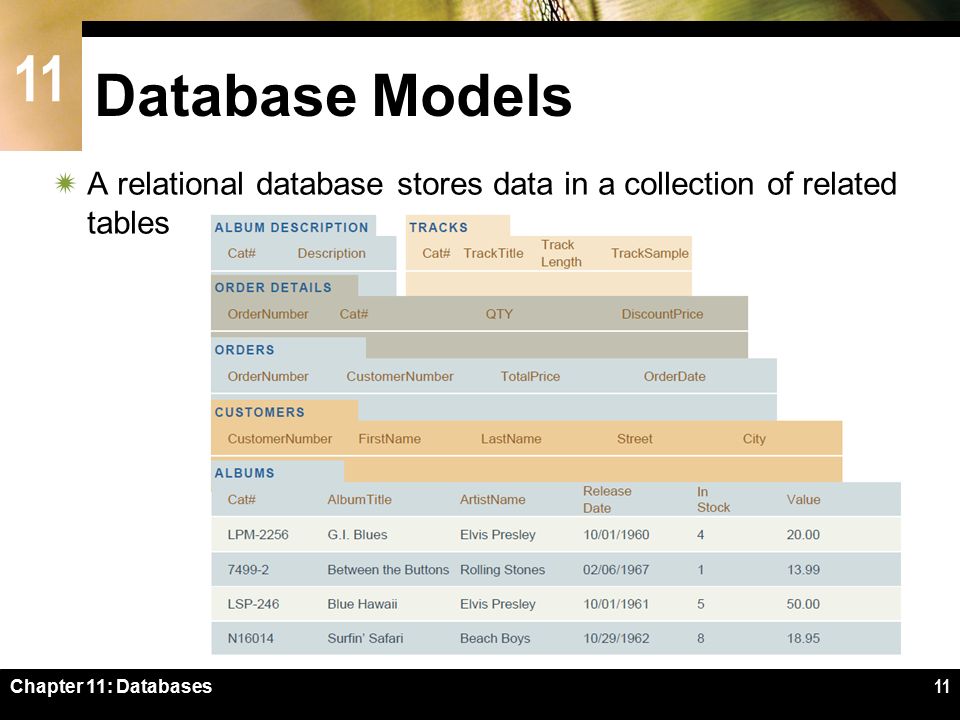Click the "TrackTitle" column heading

point(493,253)
